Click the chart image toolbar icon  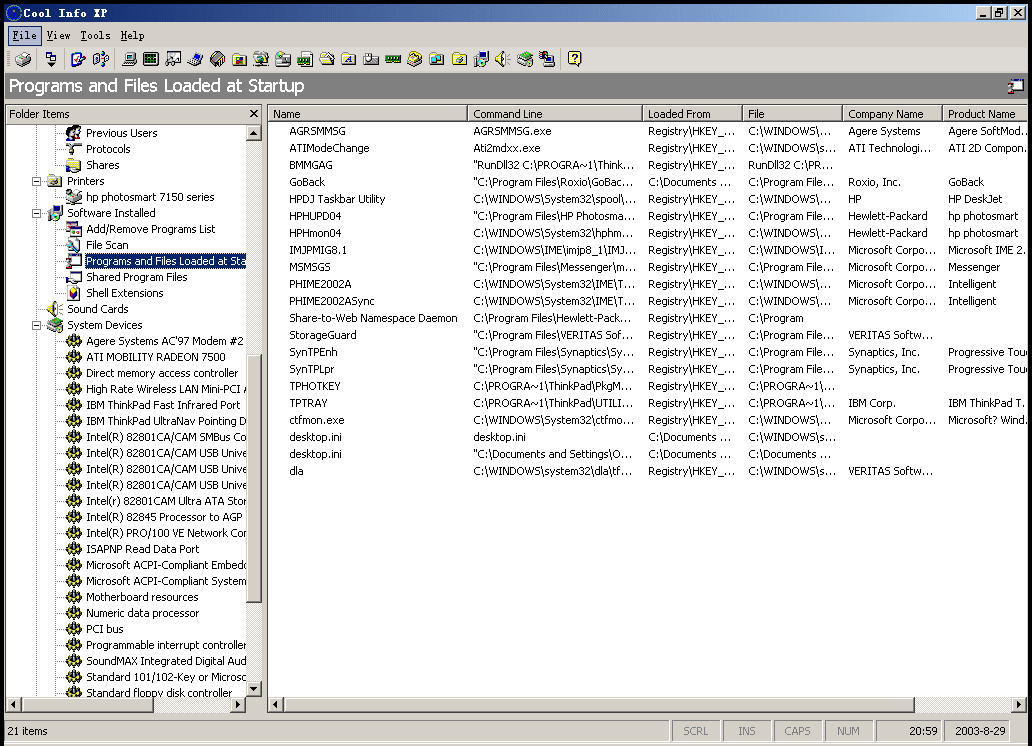pos(173,59)
